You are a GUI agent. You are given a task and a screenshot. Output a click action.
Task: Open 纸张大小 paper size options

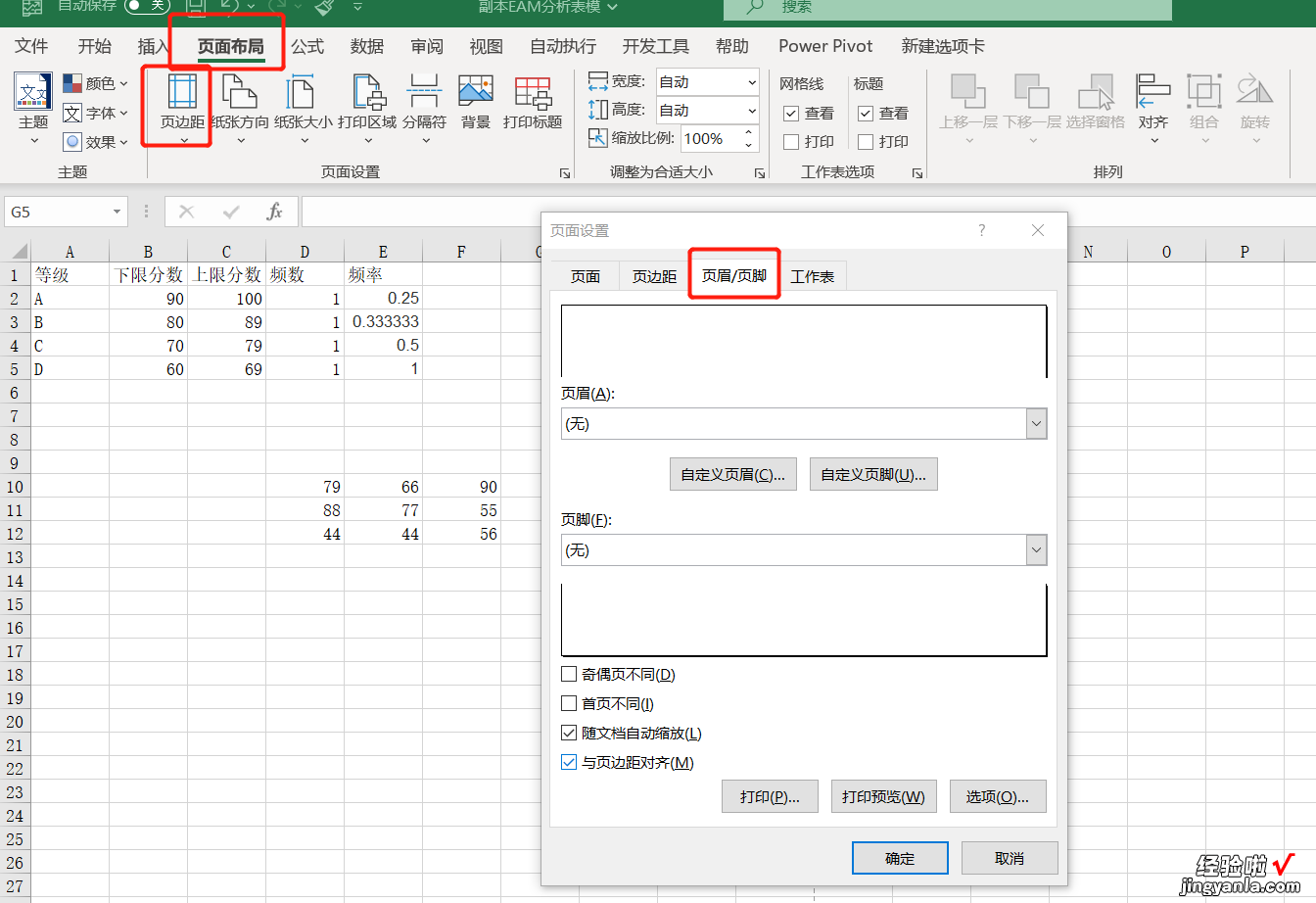point(303,108)
